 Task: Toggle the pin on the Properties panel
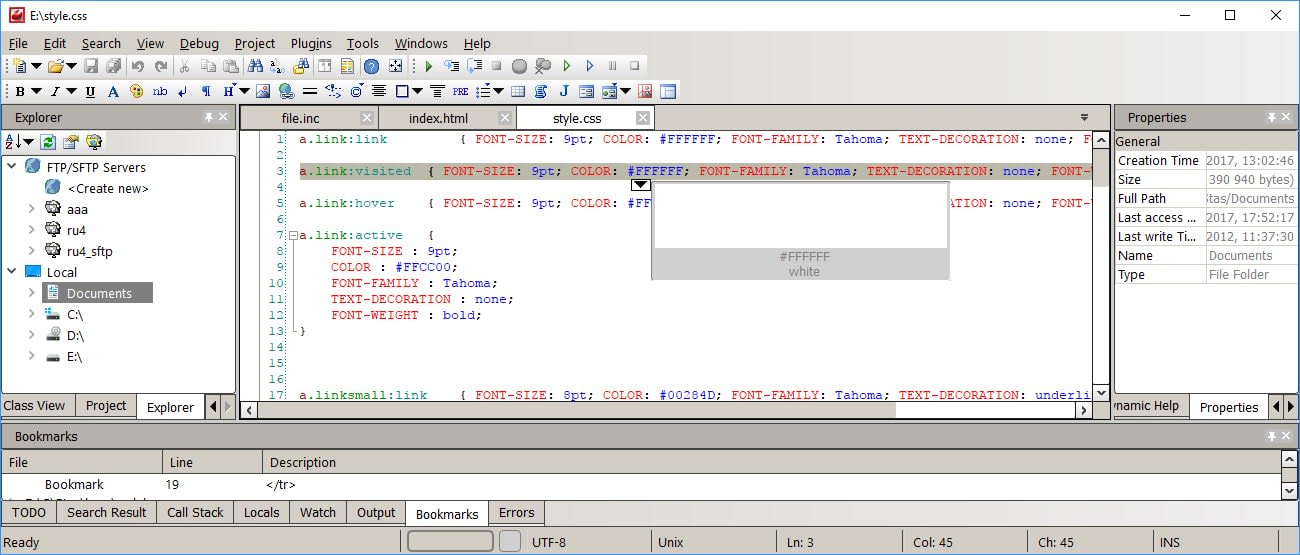[x=1271, y=118]
